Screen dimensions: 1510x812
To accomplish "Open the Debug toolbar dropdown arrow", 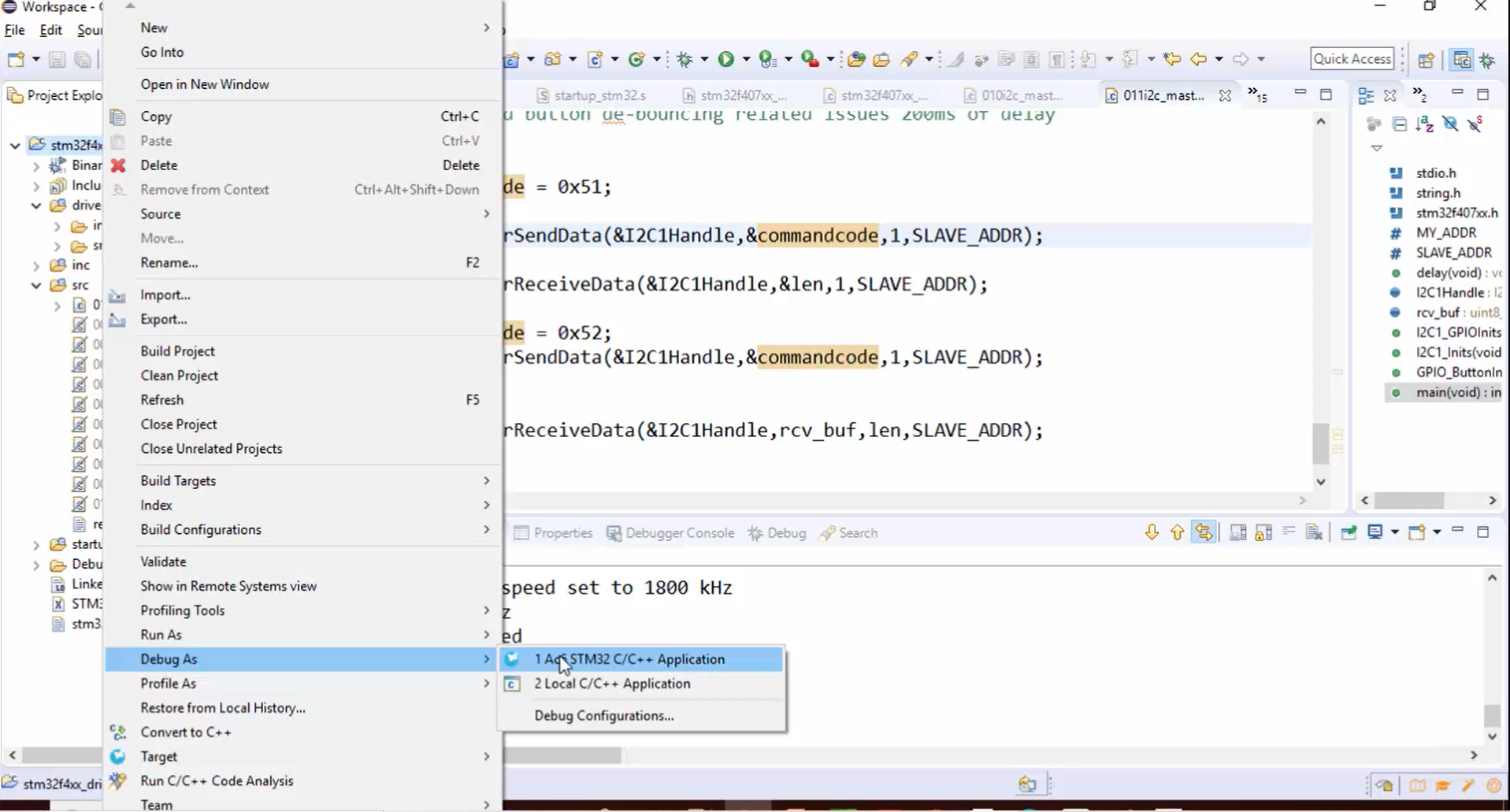I will tap(703, 60).
